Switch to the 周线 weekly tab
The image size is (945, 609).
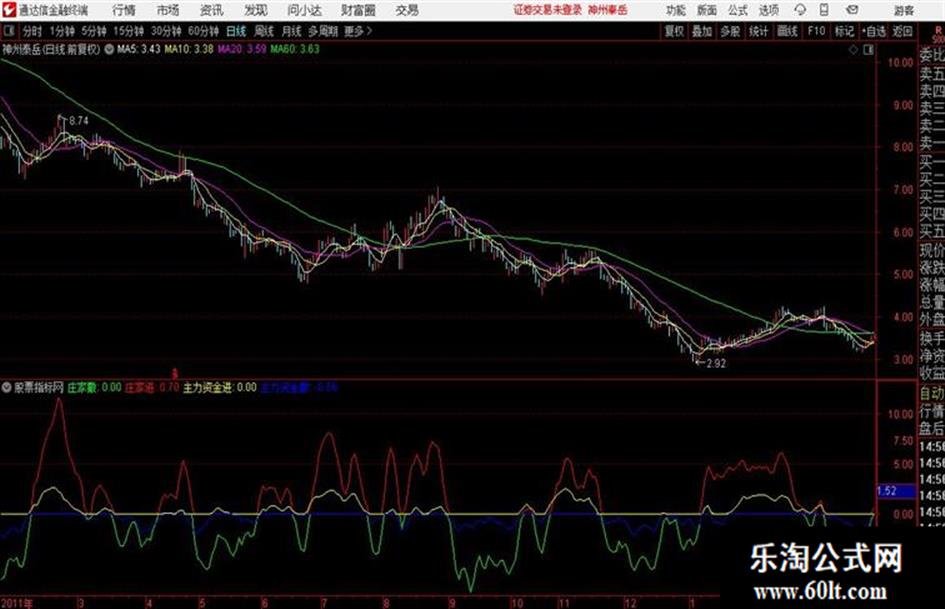(264, 31)
